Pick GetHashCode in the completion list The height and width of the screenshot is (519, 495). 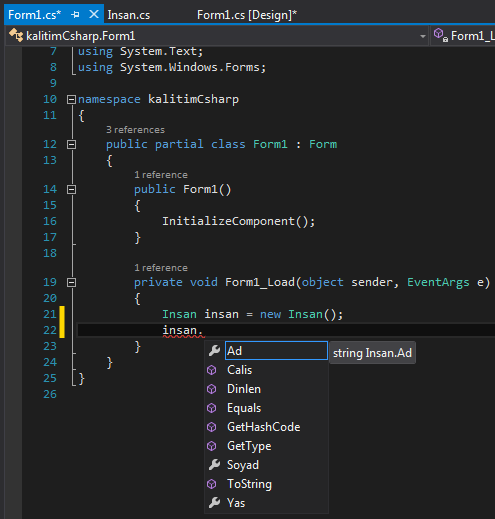[264, 427]
